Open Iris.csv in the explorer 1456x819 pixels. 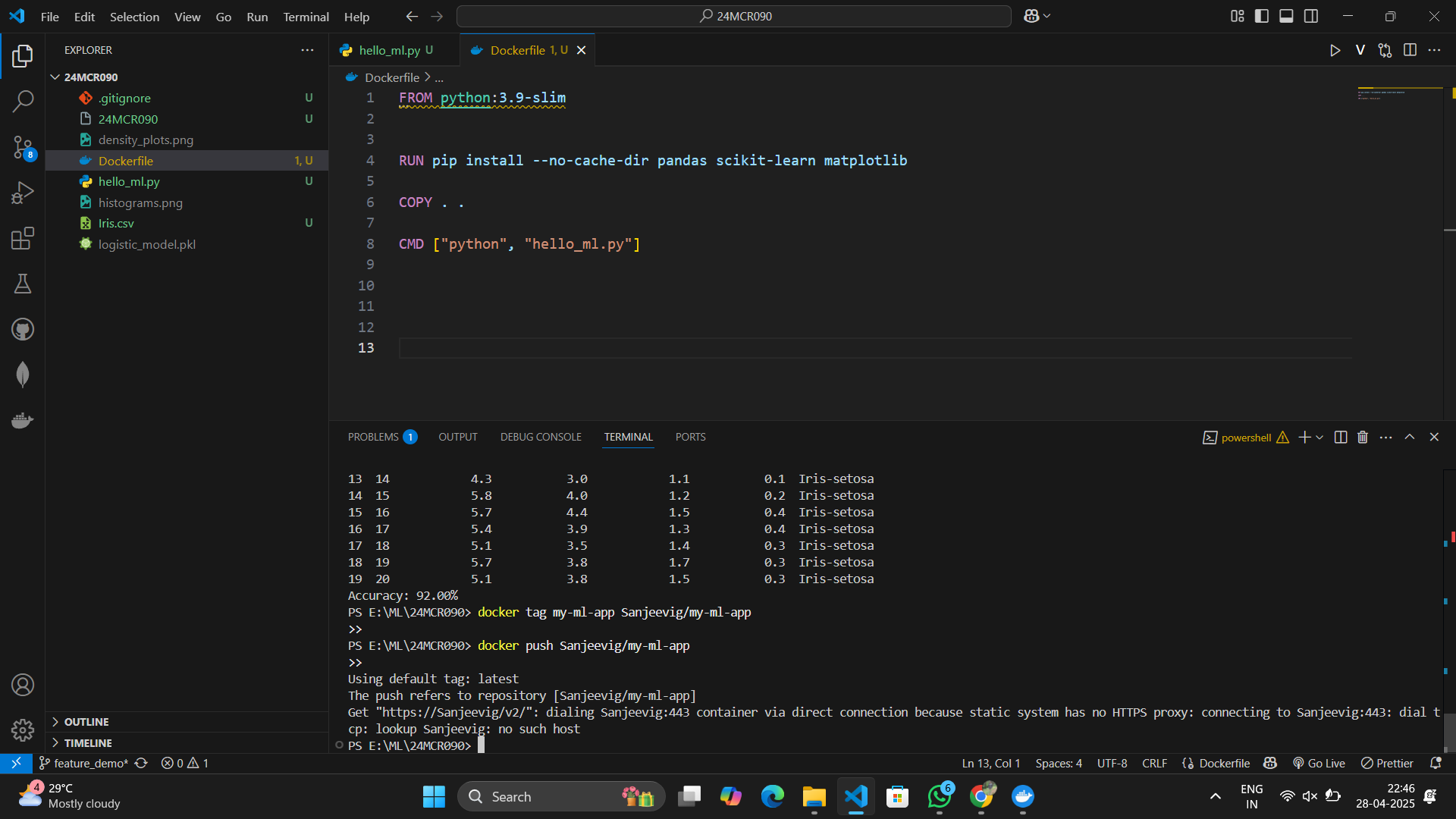(x=187, y=223)
